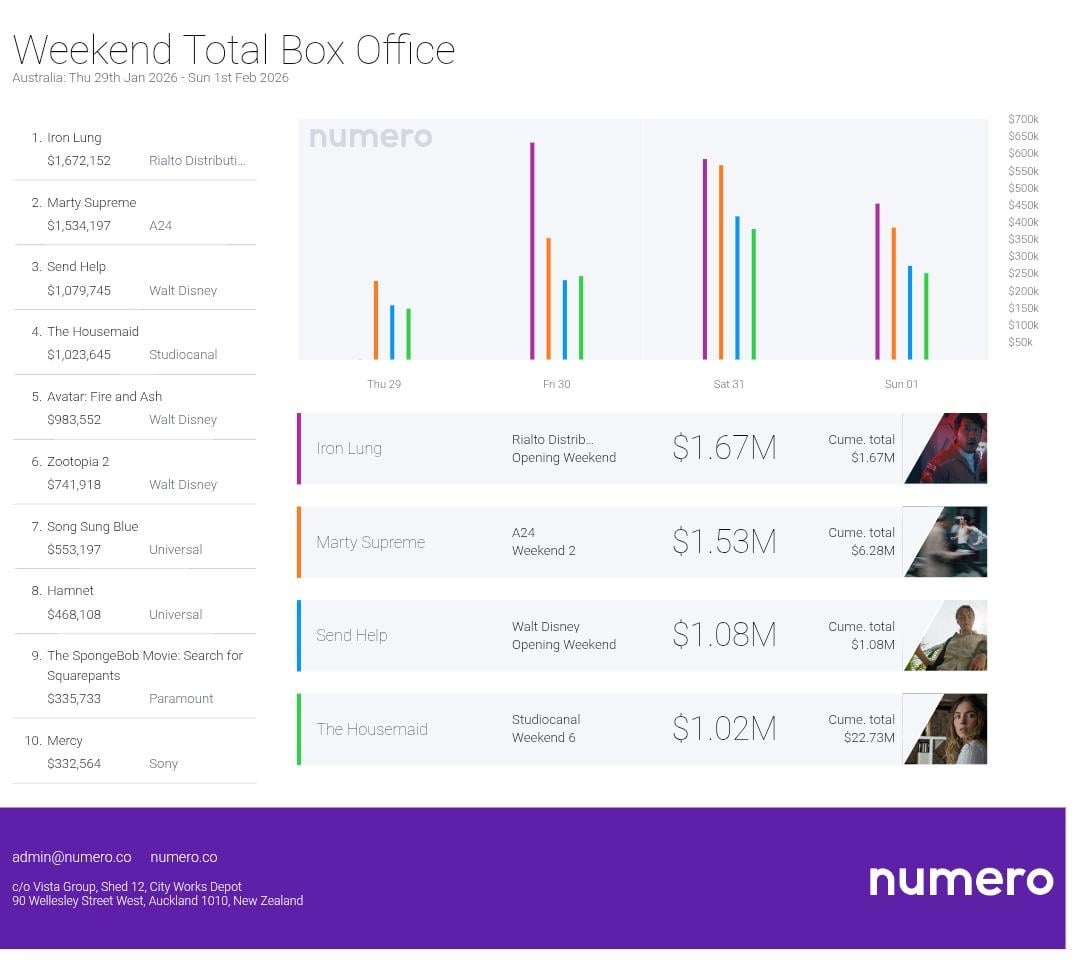Click the blue Send Help bar on Sun 01
1080x972 pixels.
click(x=910, y=312)
